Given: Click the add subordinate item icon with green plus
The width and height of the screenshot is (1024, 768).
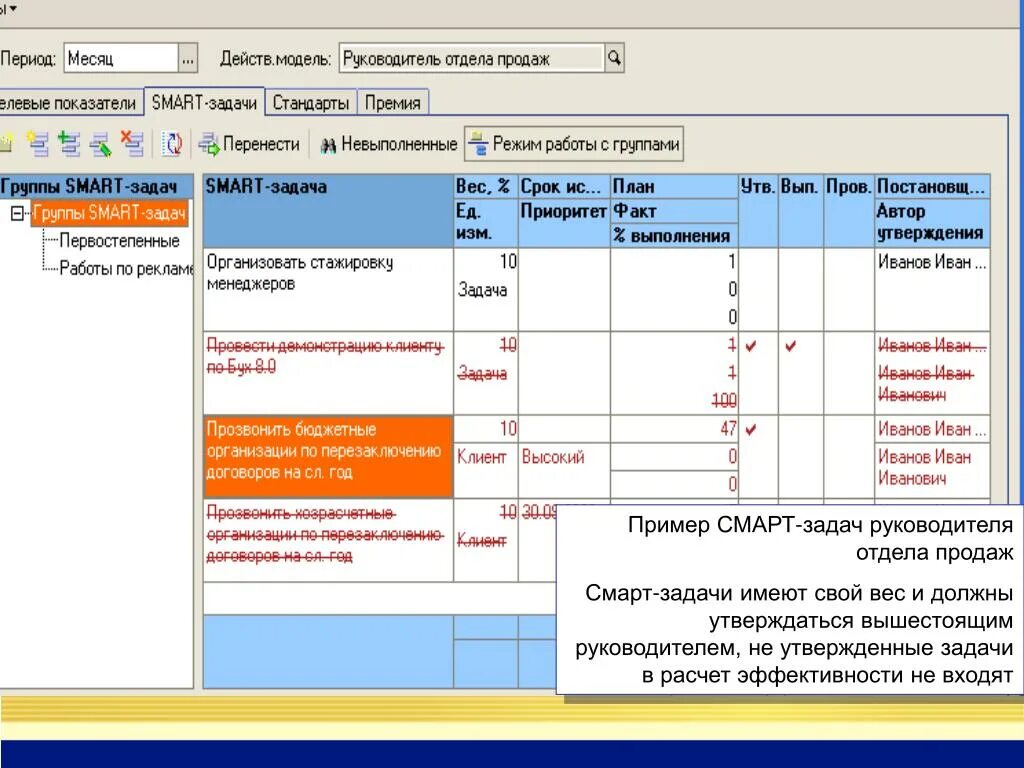Looking at the screenshot, I should point(69,143).
